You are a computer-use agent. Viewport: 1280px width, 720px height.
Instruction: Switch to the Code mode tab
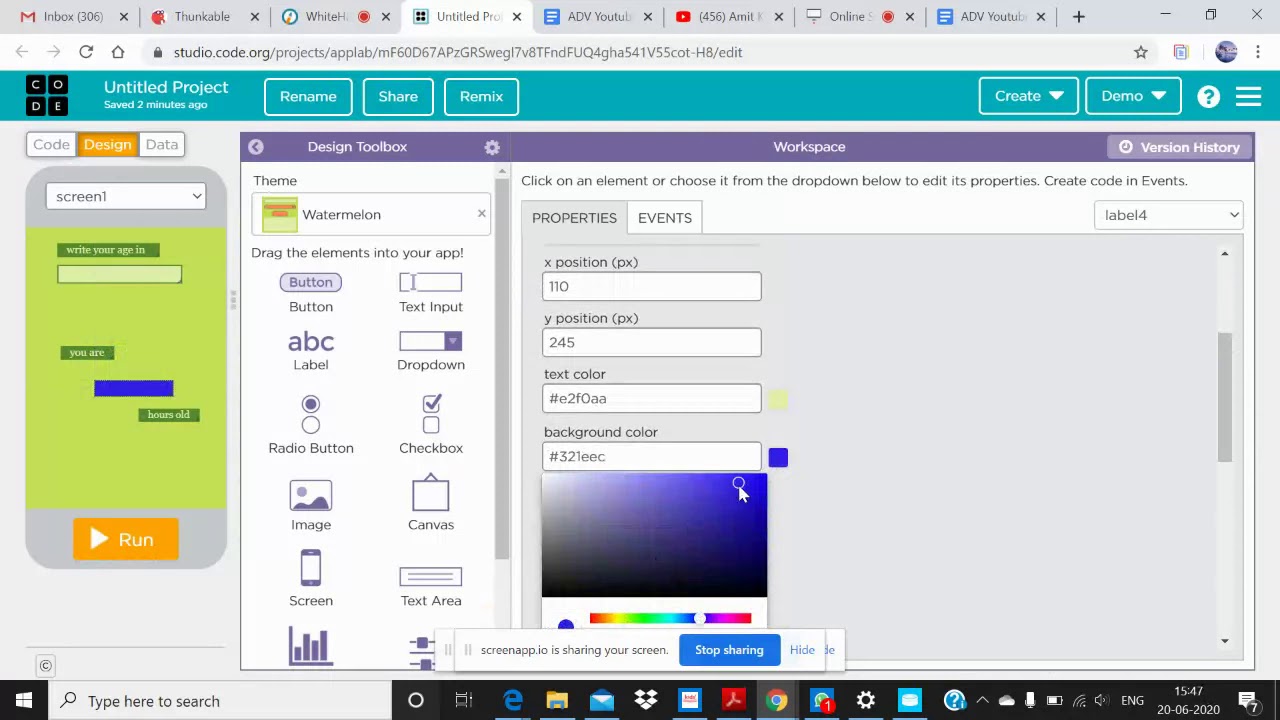pyautogui.click(x=52, y=144)
